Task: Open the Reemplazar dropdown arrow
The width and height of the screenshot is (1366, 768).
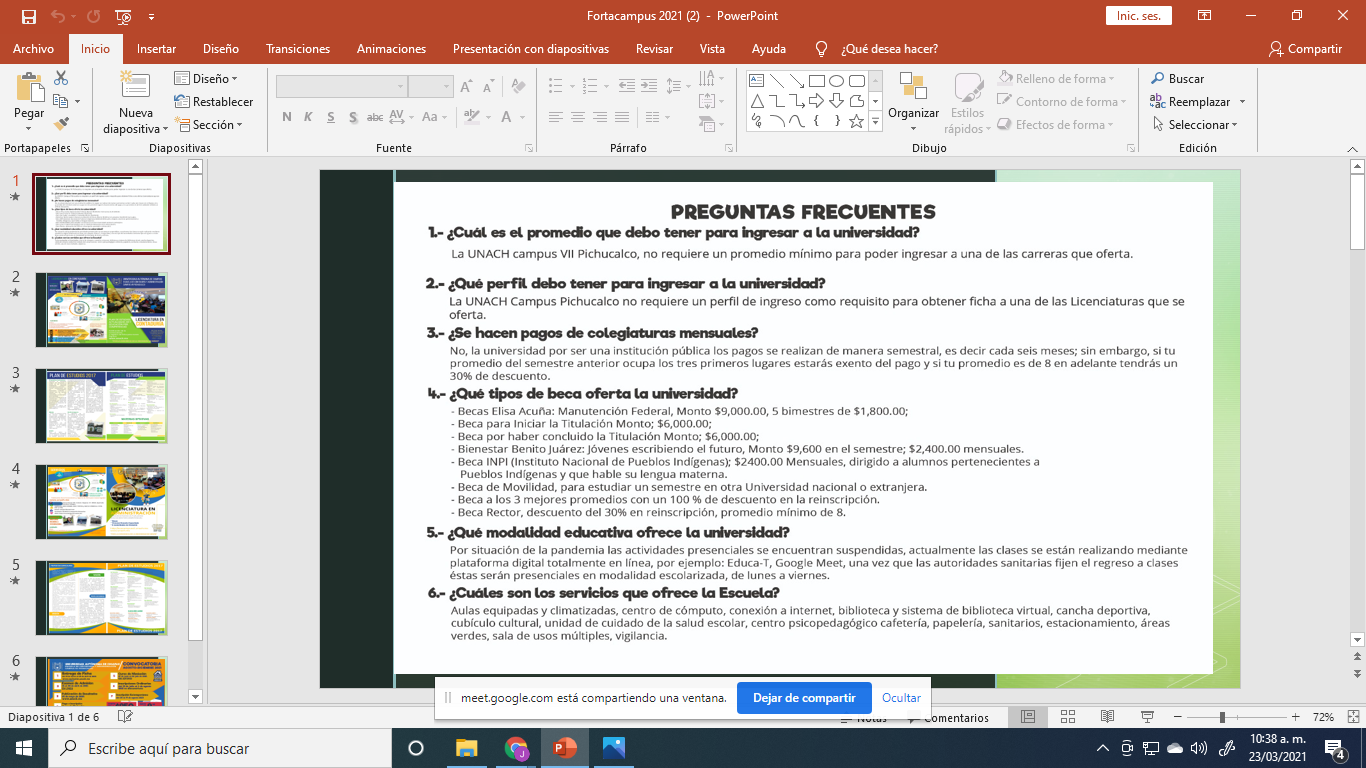Action: click(x=1243, y=101)
